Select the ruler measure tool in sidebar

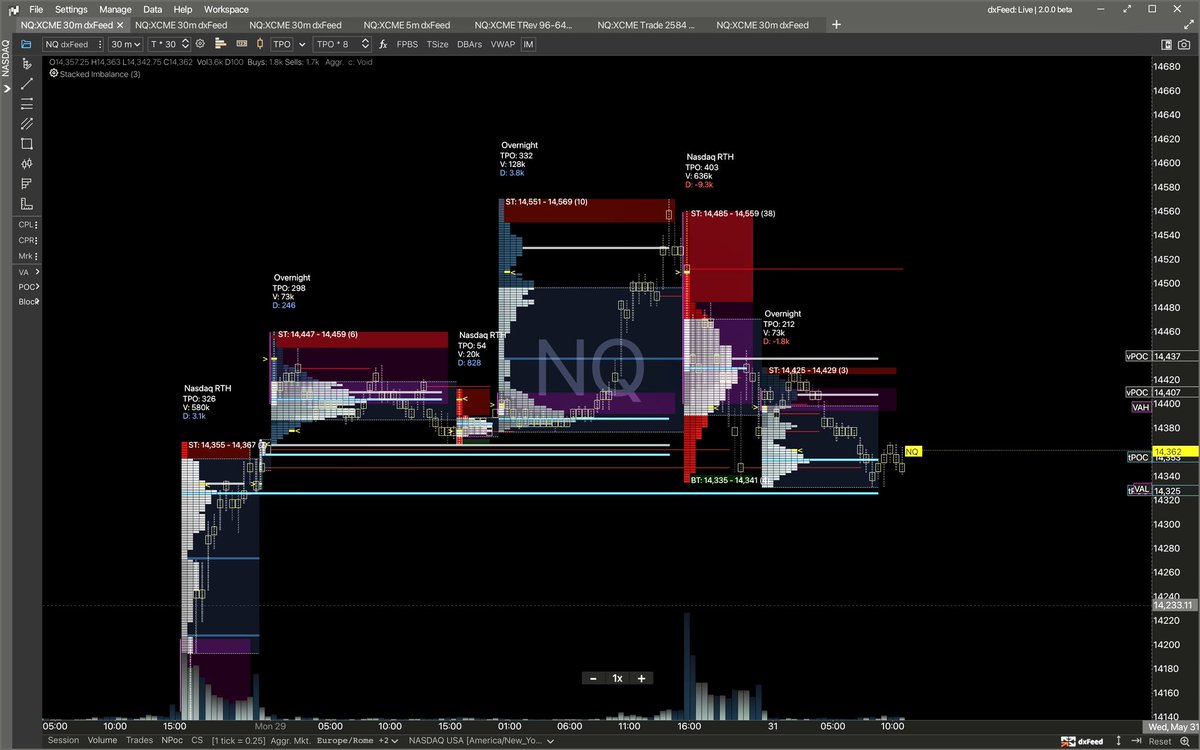[x=27, y=204]
